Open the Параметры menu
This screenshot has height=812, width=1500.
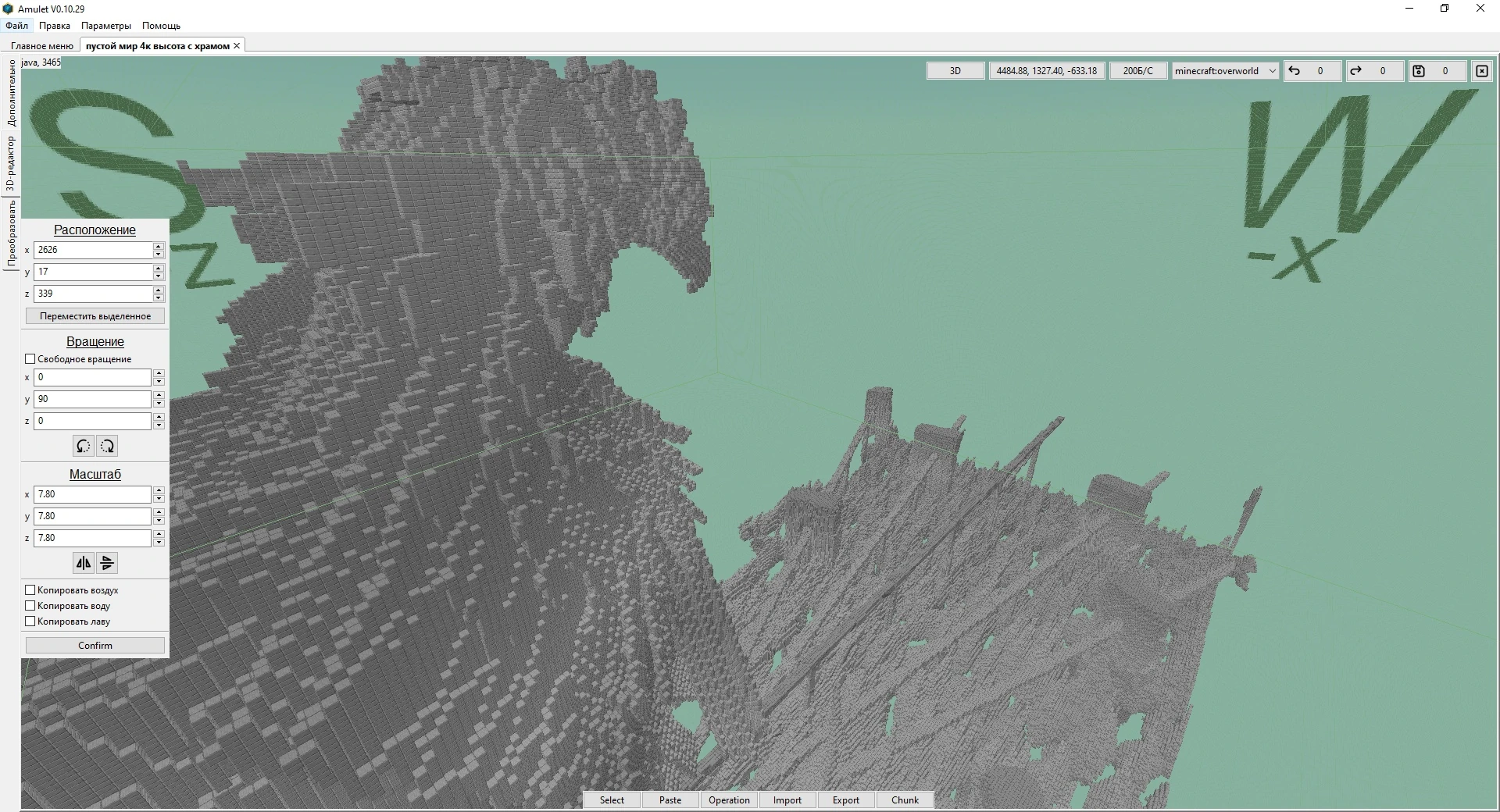point(106,26)
